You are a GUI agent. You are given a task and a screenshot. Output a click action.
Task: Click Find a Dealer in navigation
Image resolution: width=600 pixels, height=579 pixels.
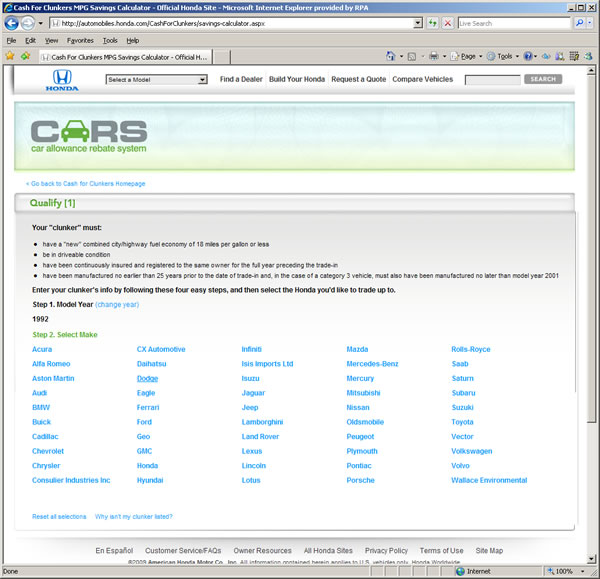click(x=240, y=79)
